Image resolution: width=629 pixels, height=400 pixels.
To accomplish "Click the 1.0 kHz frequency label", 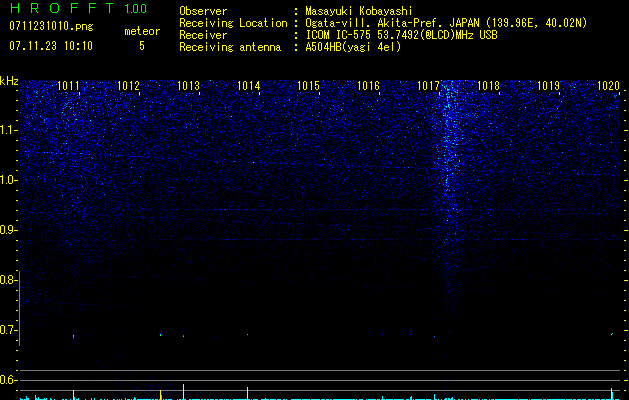I will 8,180.
